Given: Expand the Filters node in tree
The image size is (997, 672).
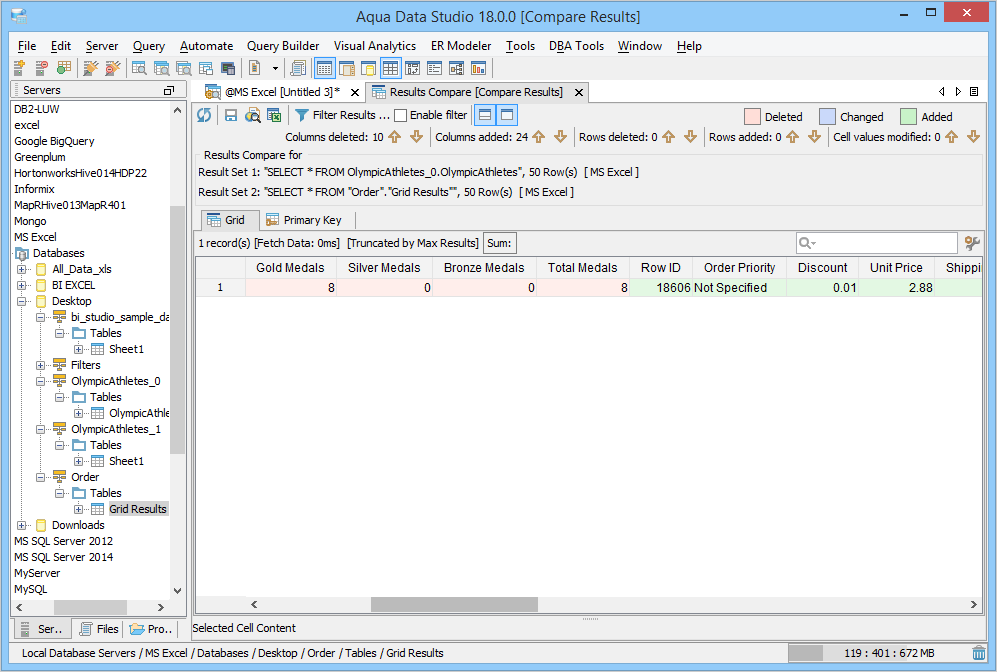Looking at the screenshot, I should pos(41,365).
